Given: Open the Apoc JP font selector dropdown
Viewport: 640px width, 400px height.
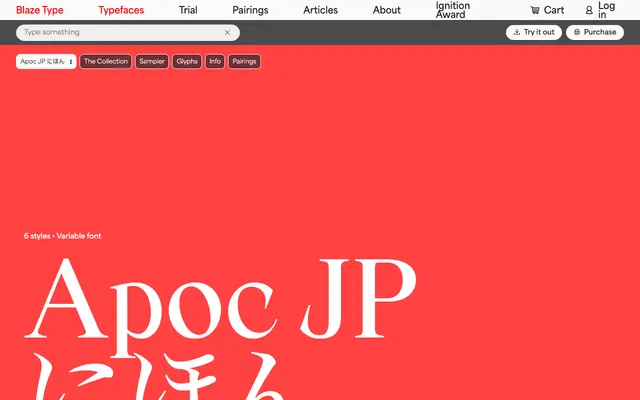Looking at the screenshot, I should click(46, 62).
